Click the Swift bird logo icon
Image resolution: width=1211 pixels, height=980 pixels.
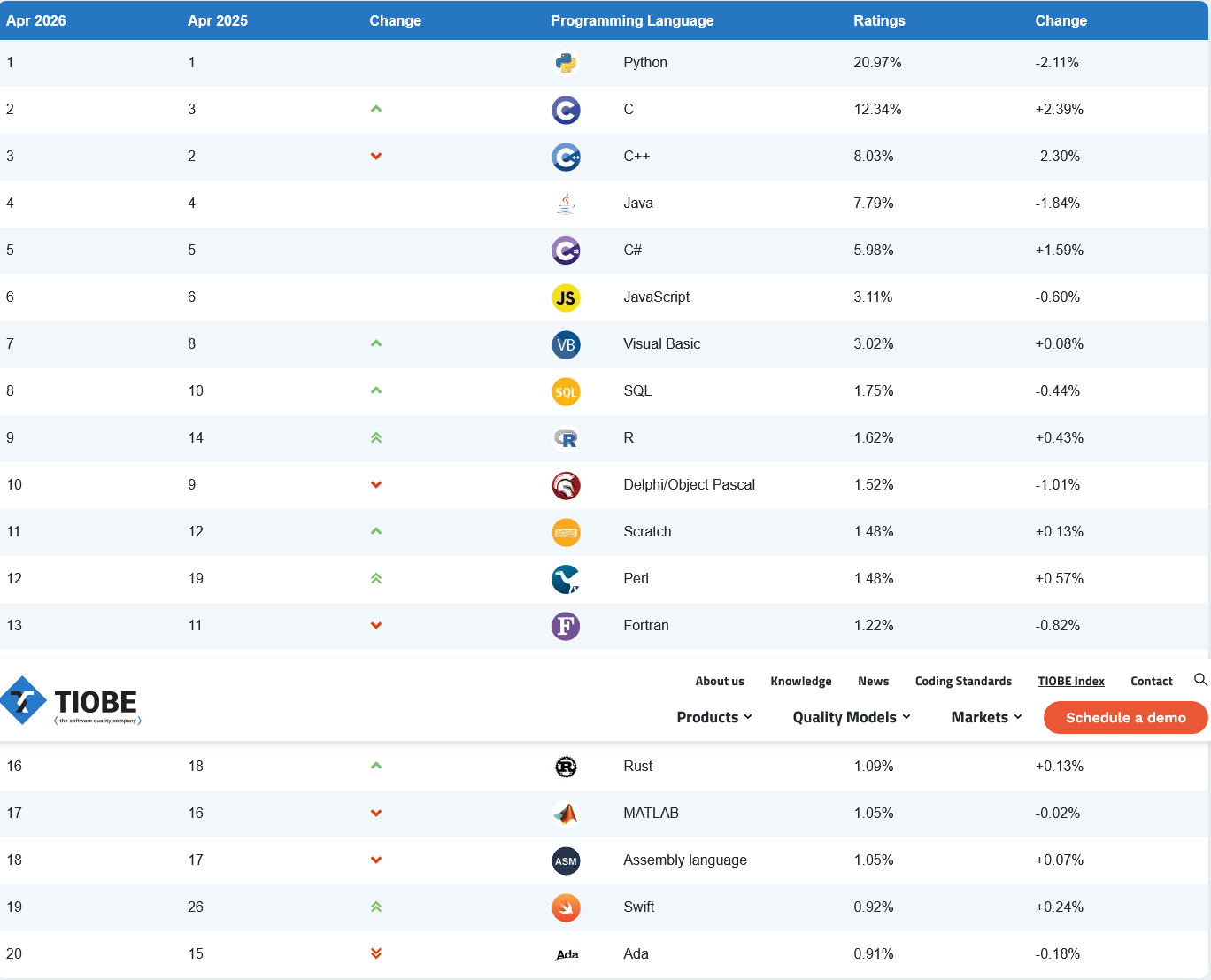coord(566,907)
